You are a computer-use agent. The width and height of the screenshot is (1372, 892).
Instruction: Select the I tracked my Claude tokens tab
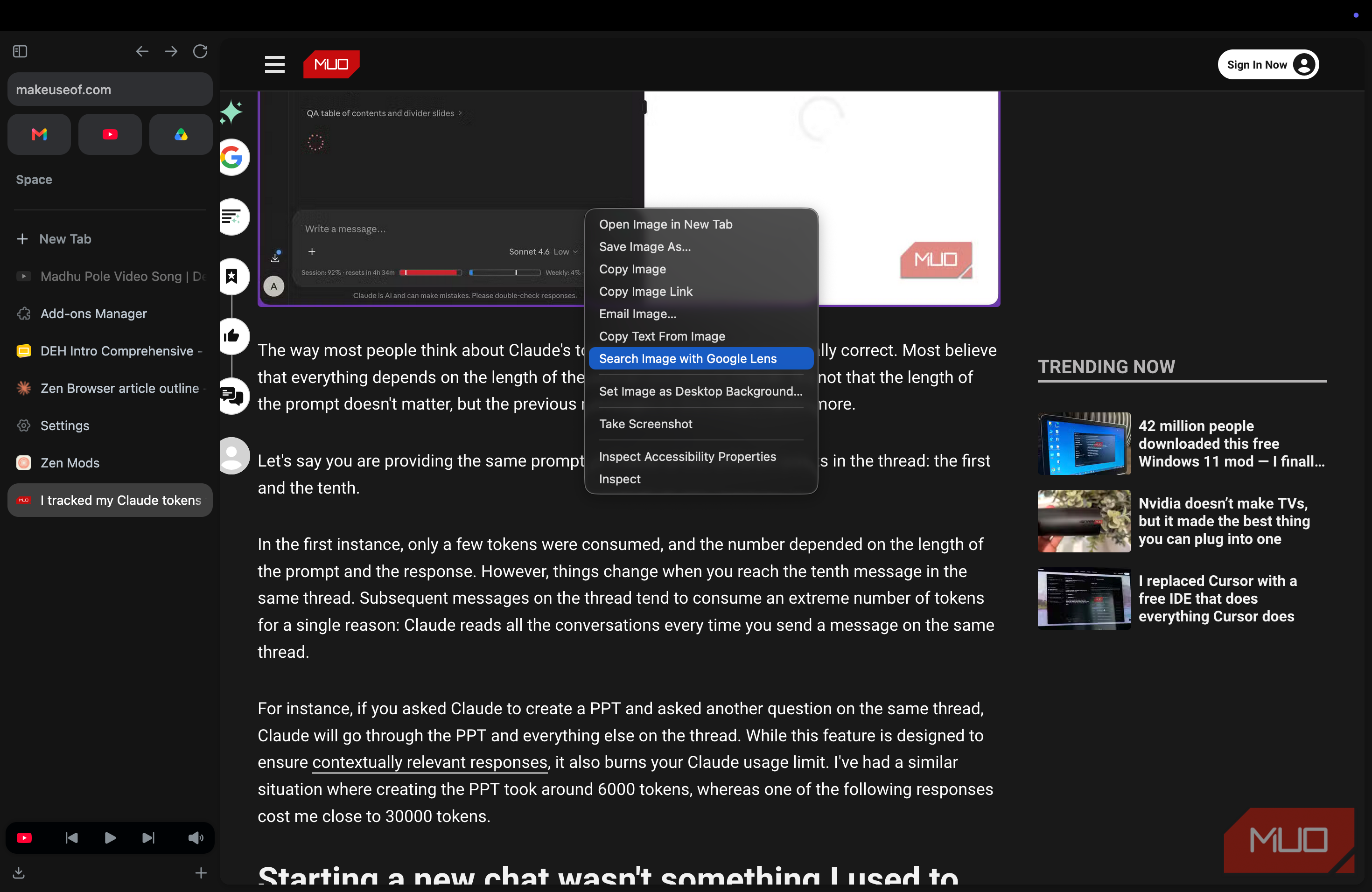(110, 500)
